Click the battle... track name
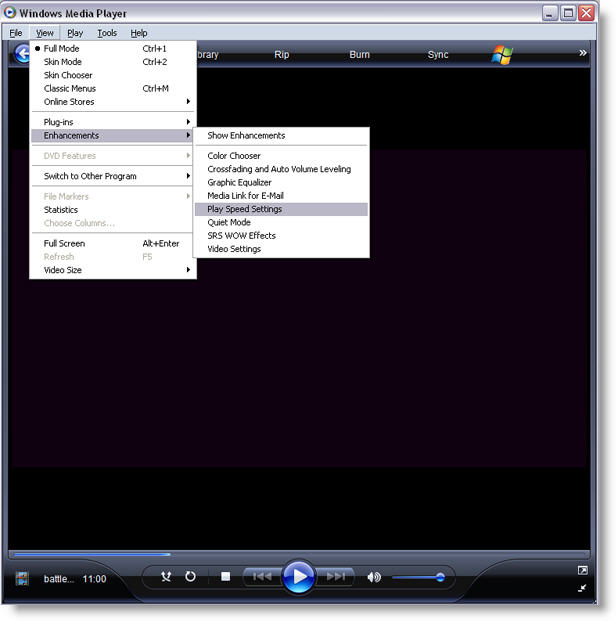The width and height of the screenshot is (616, 621). click(x=59, y=579)
